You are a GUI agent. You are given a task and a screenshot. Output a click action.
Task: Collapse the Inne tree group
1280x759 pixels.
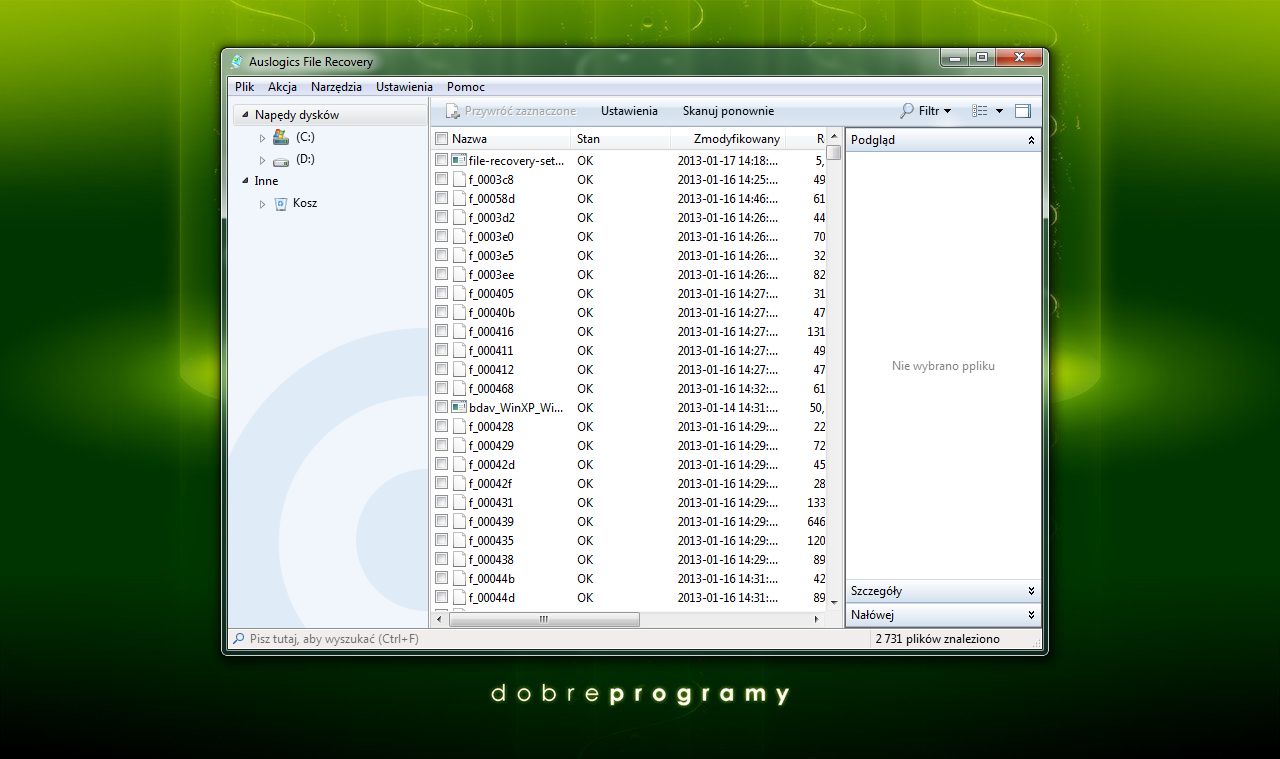click(245, 181)
